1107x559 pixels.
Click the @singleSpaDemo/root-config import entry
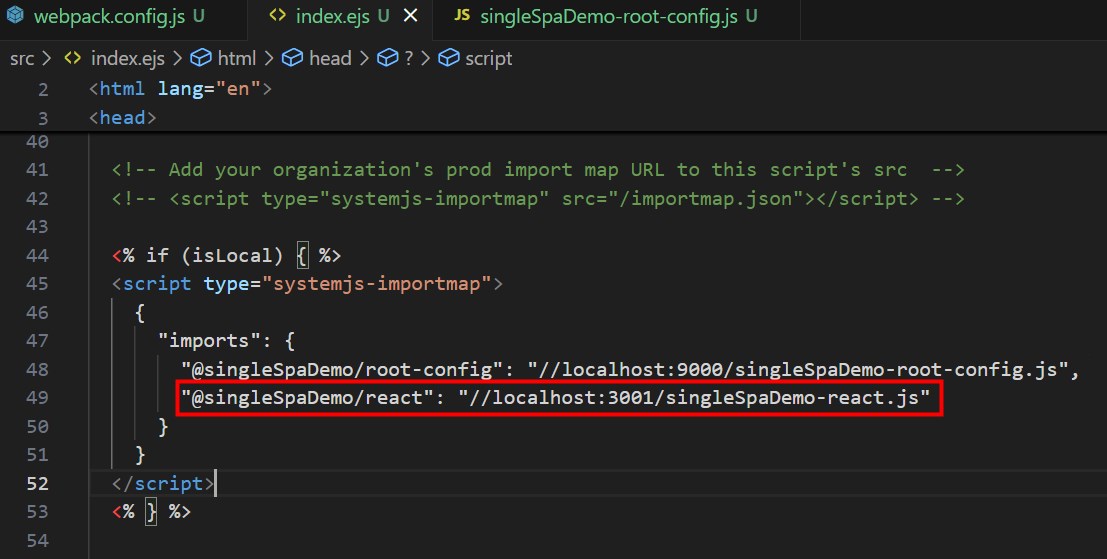click(630, 369)
